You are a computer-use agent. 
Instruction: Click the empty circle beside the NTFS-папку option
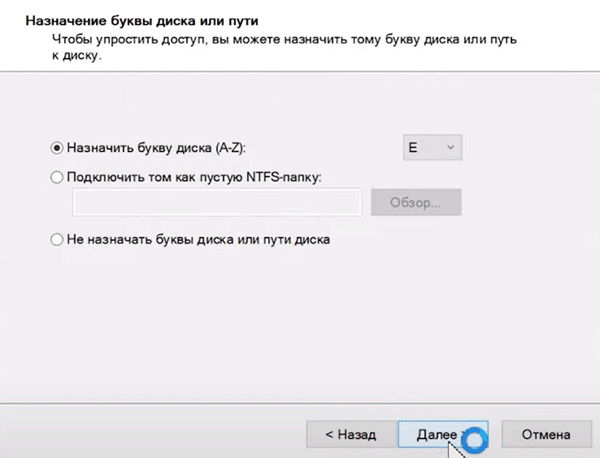(x=57, y=177)
